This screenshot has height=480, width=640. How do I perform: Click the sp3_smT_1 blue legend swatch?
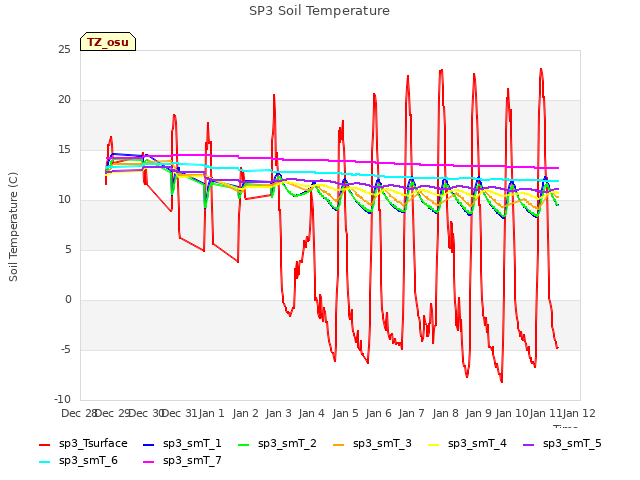coord(149,444)
